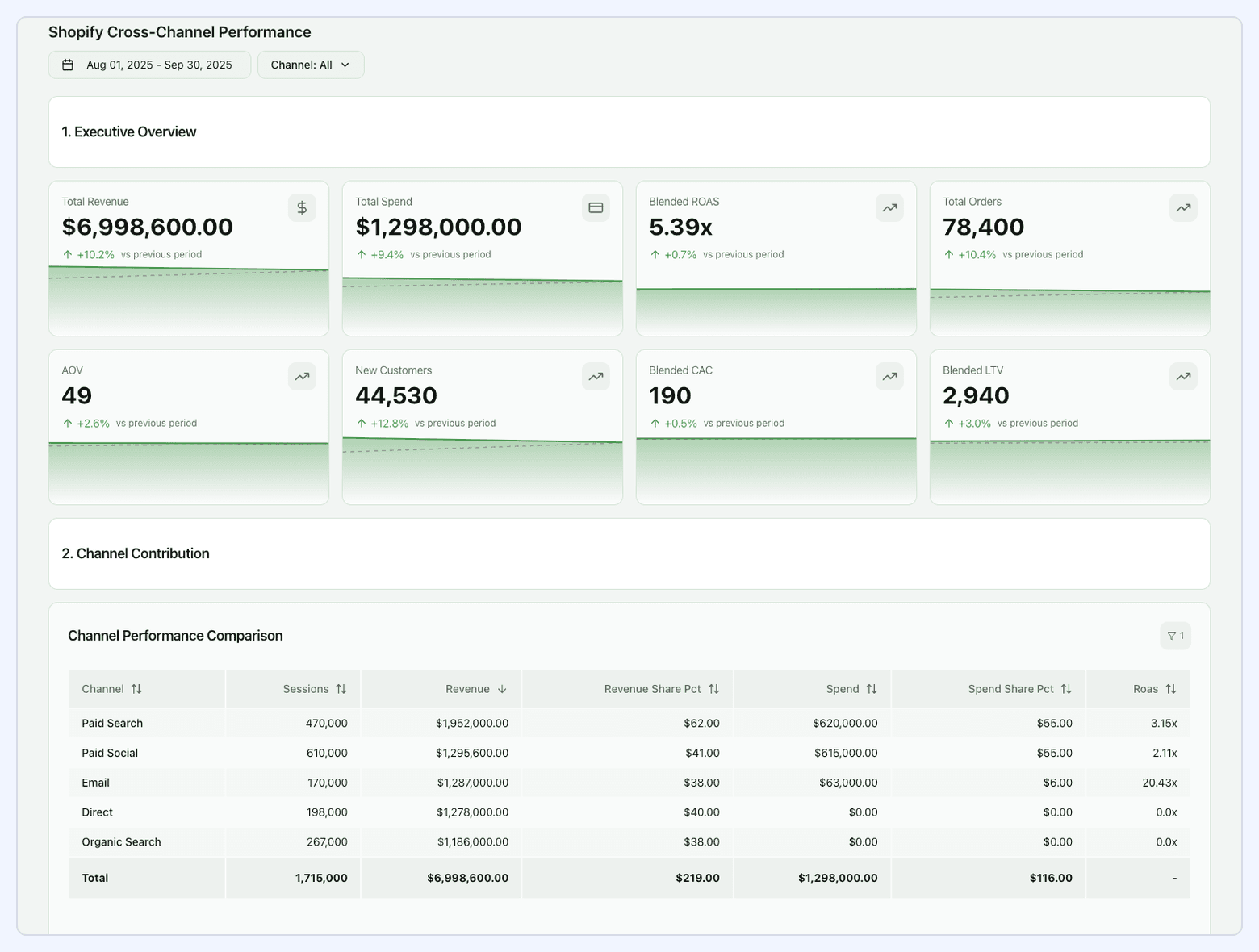The image size is (1259, 952).
Task: Click the credit card icon on Total Spend card
Action: (596, 207)
